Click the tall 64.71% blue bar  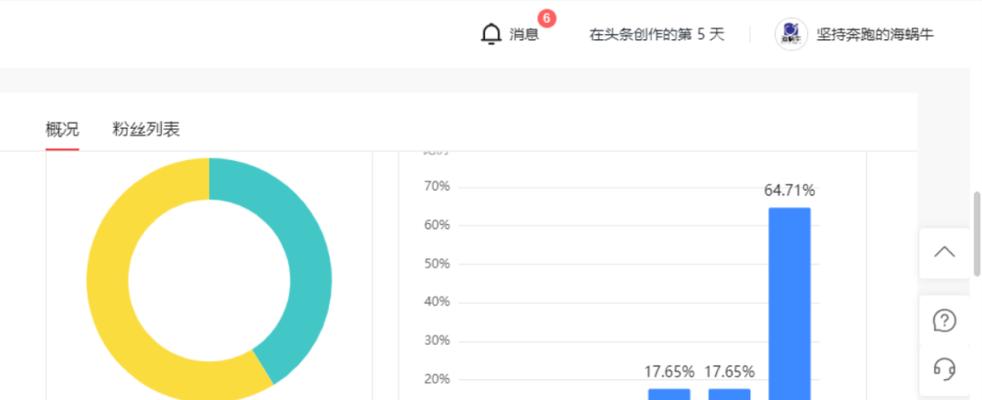click(789, 304)
